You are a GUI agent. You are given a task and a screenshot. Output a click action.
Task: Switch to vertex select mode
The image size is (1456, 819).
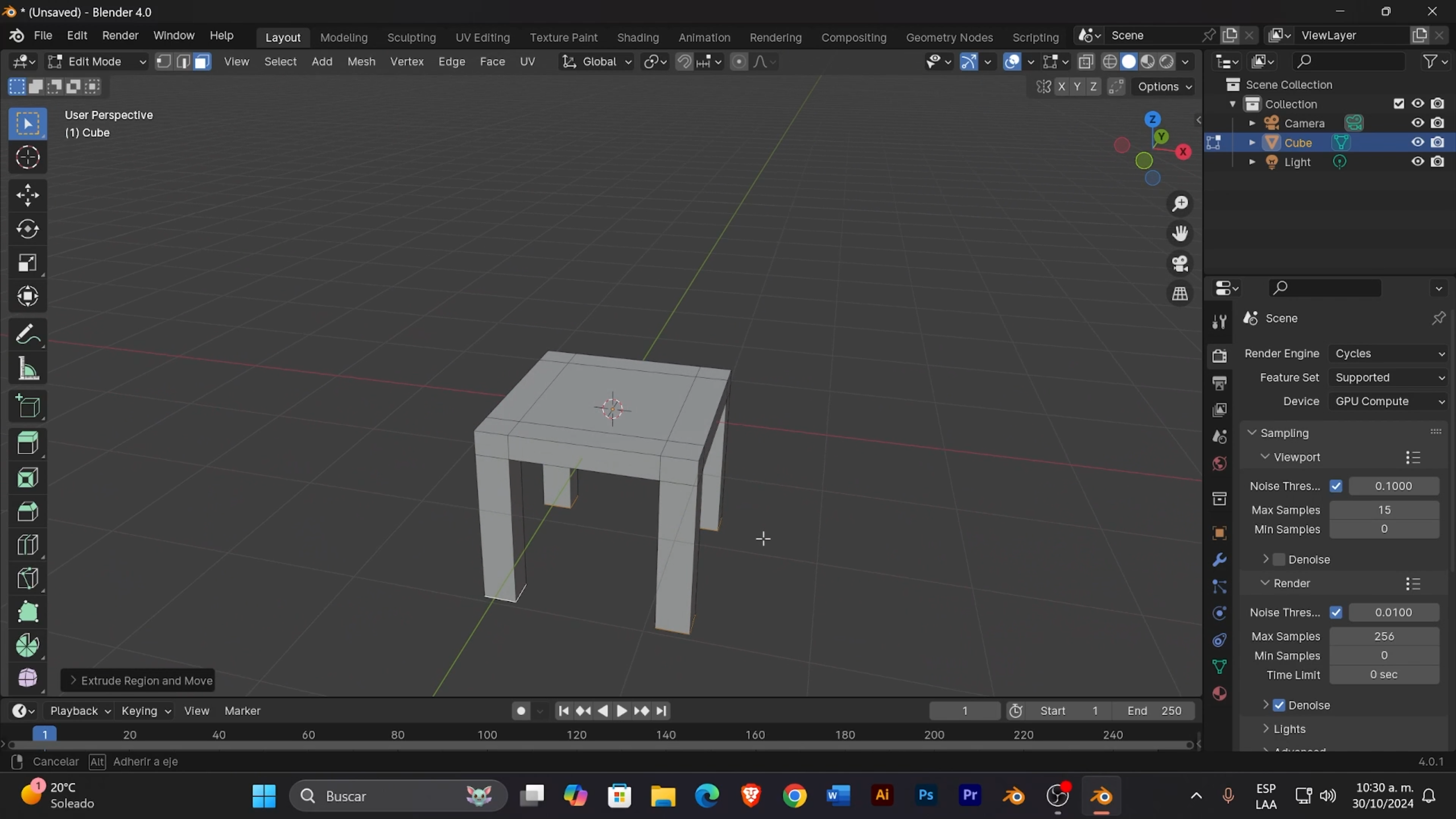click(164, 61)
